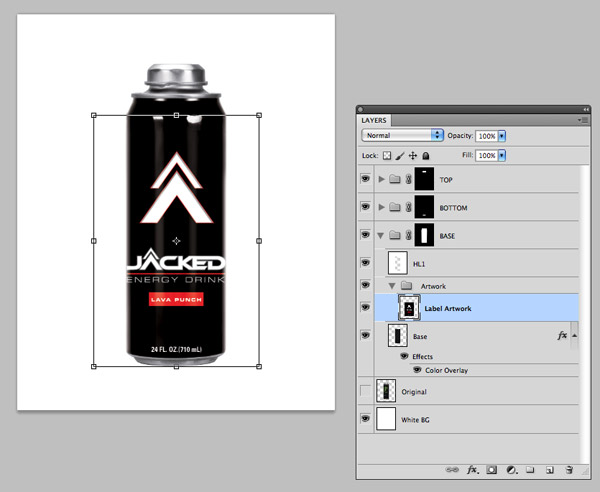Click the White BG layer thumbnail
The width and height of the screenshot is (600, 492).
[386, 419]
